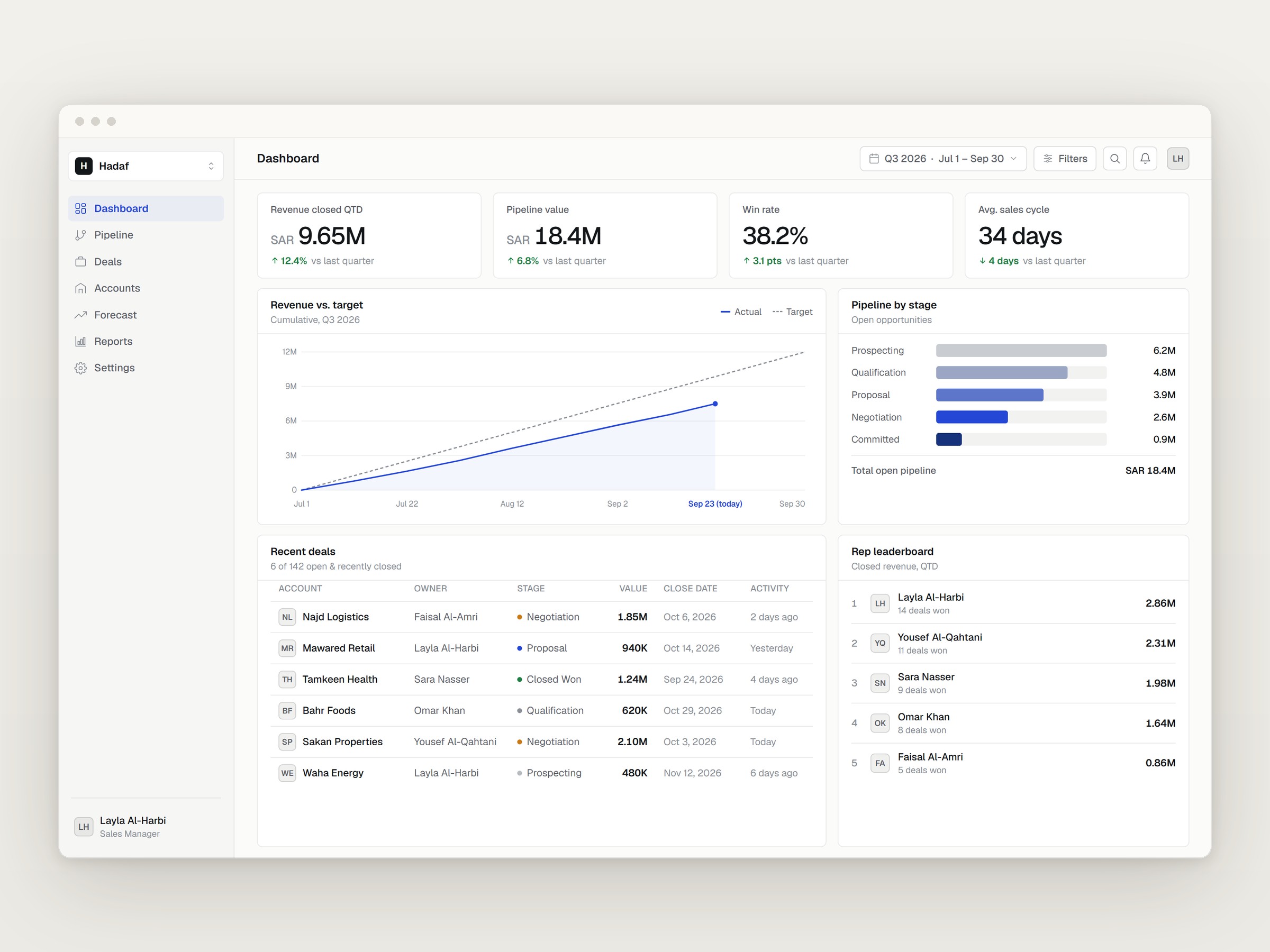
Task: Navigate to Reports section
Action: [x=146, y=342]
